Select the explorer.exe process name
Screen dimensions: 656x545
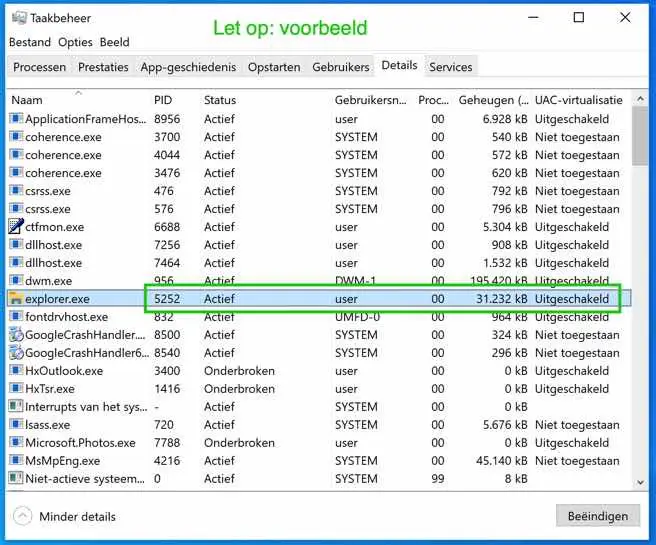point(57,299)
